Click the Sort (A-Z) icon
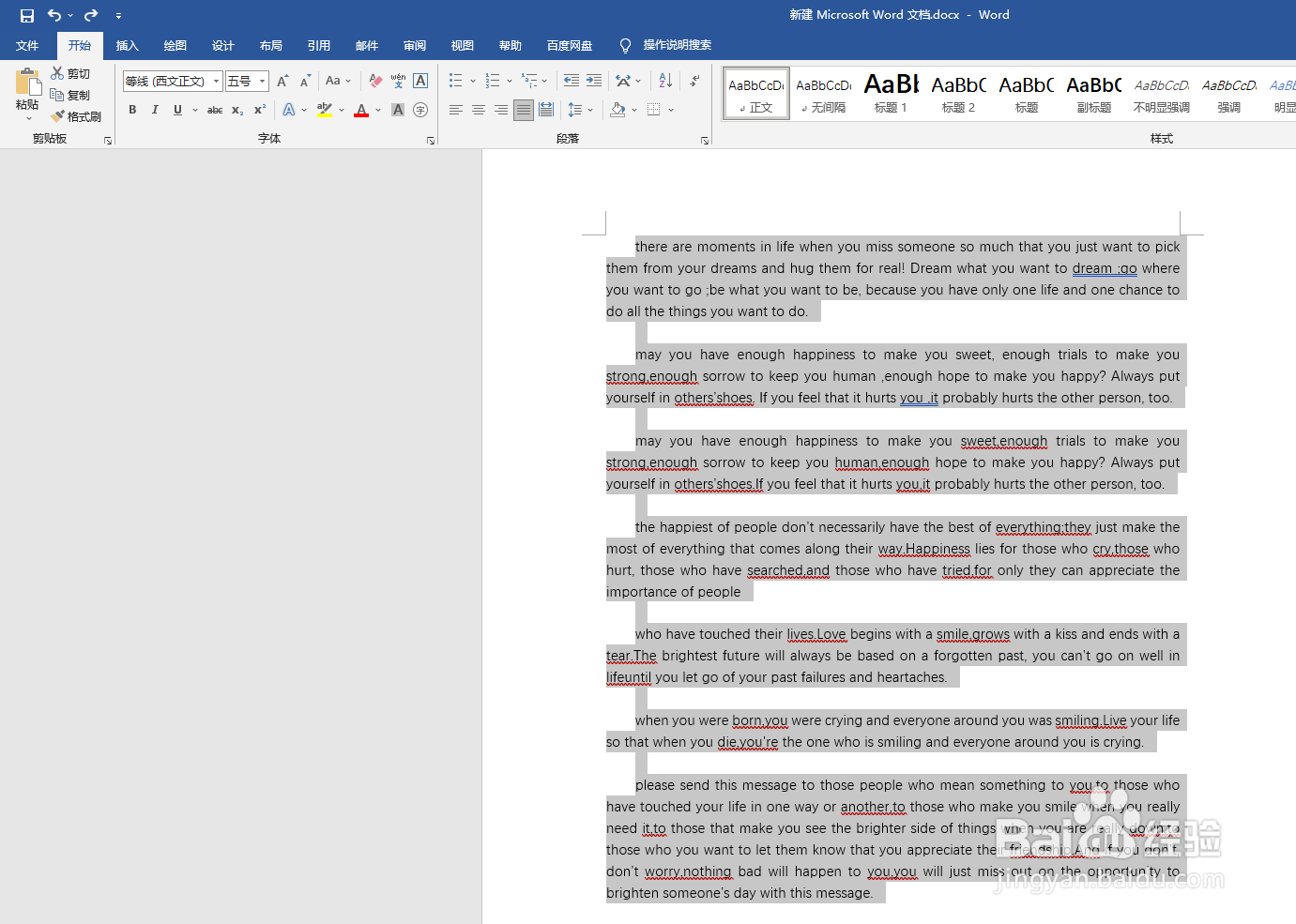Viewport: 1296px width, 924px height. 665,81
